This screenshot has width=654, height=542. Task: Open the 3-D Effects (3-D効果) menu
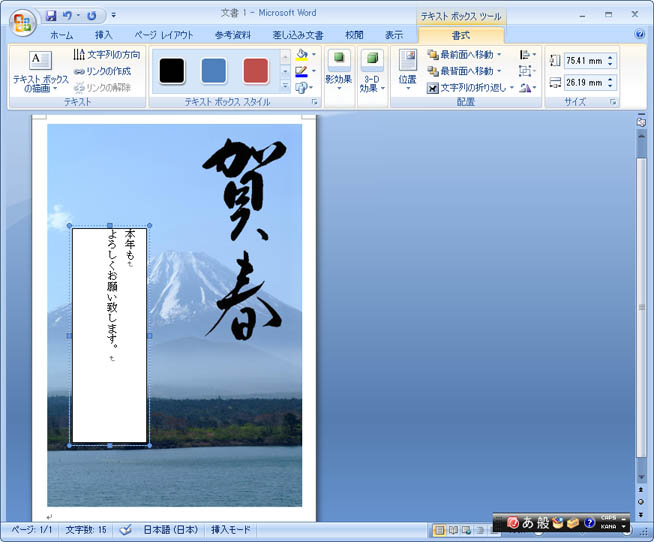371,72
